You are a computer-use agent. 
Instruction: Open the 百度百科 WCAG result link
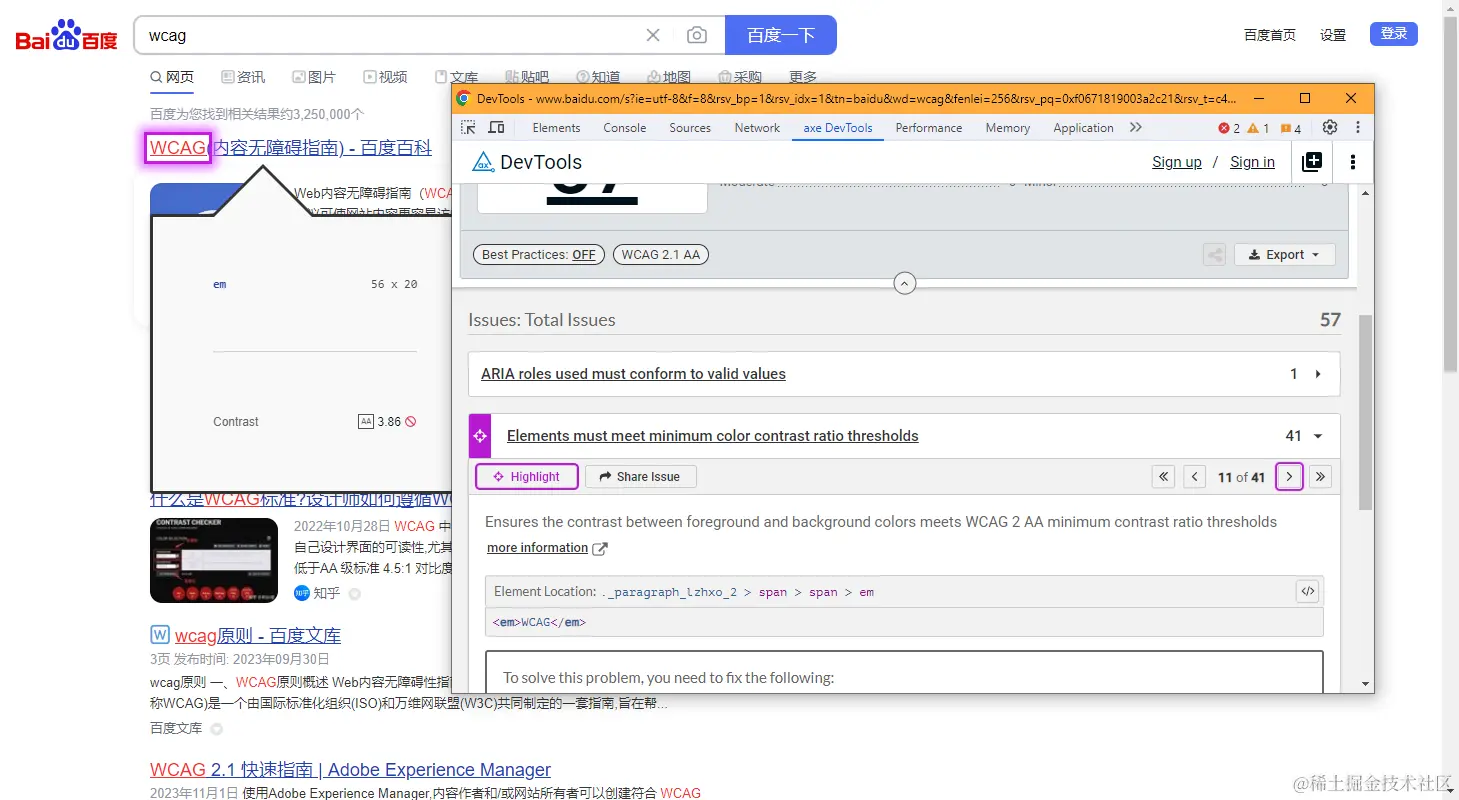pyautogui.click(x=291, y=148)
